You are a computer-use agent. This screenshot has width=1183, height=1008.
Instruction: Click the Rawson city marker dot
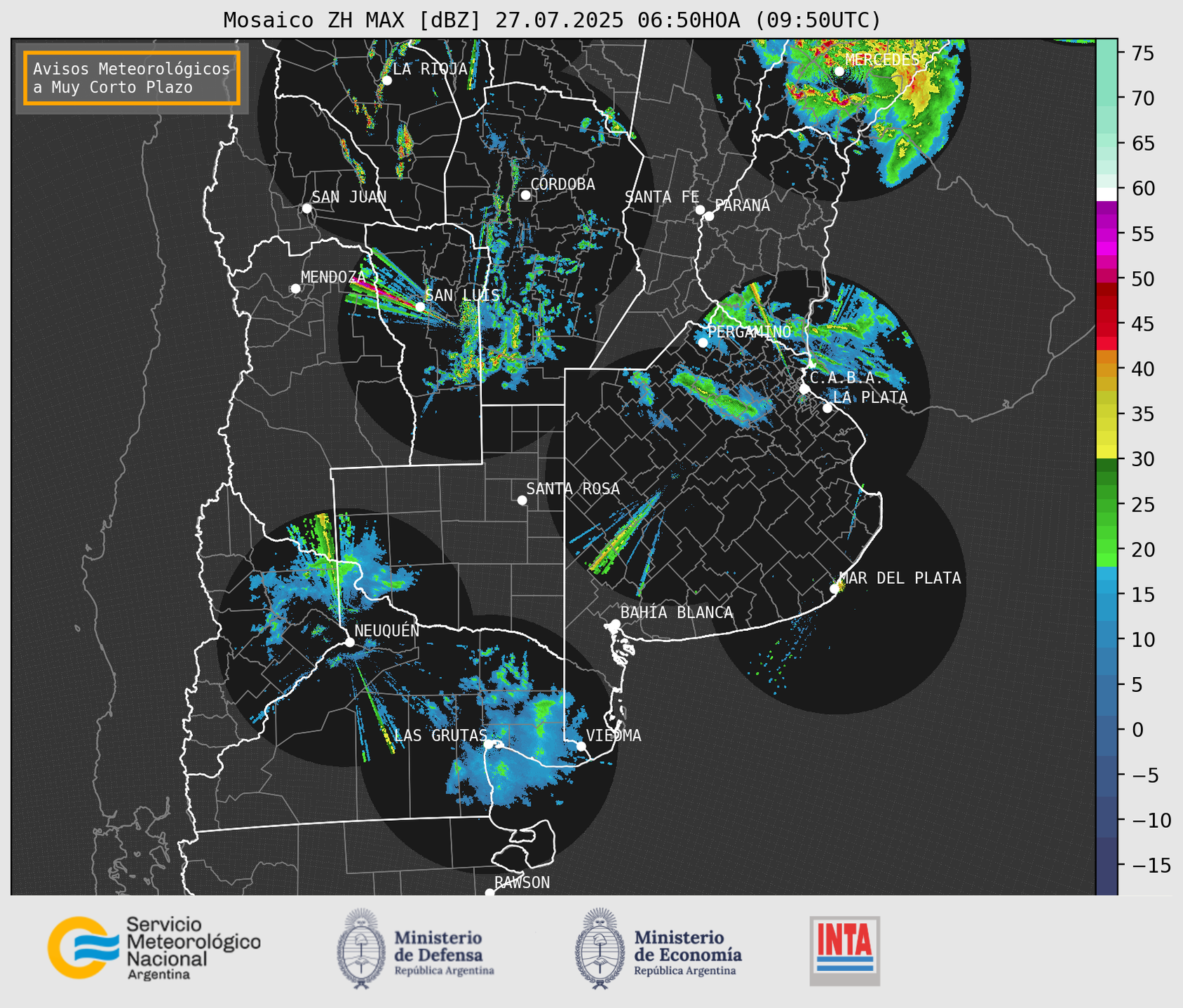(489, 893)
